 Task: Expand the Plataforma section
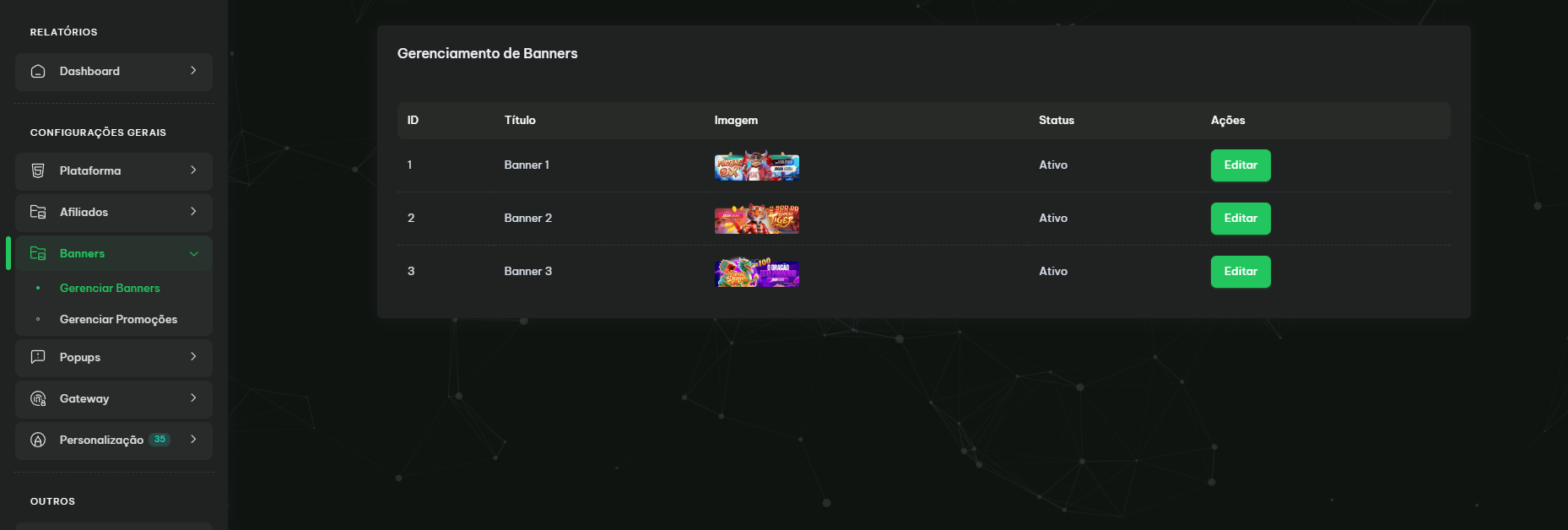(x=195, y=170)
